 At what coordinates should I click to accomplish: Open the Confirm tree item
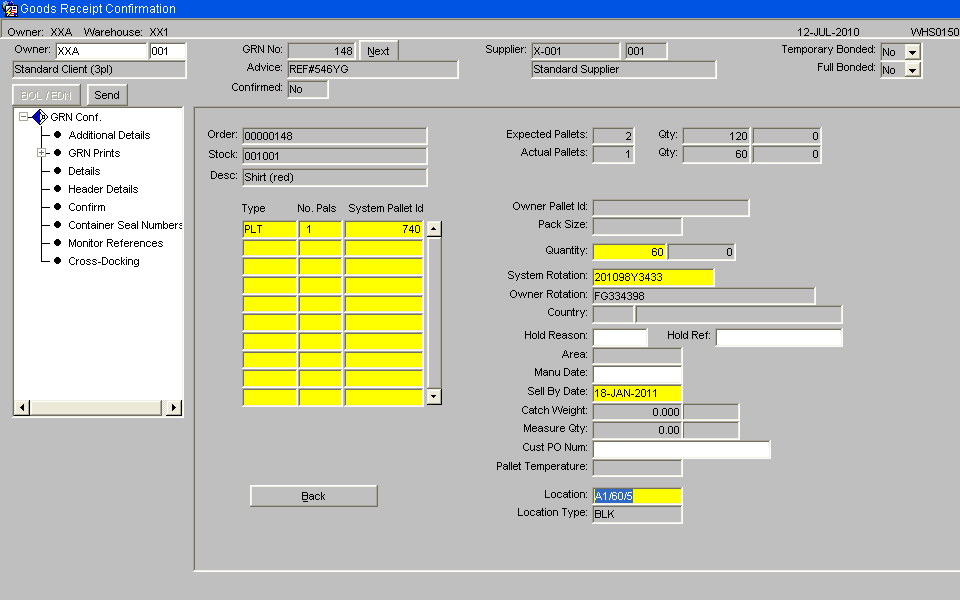[86, 207]
